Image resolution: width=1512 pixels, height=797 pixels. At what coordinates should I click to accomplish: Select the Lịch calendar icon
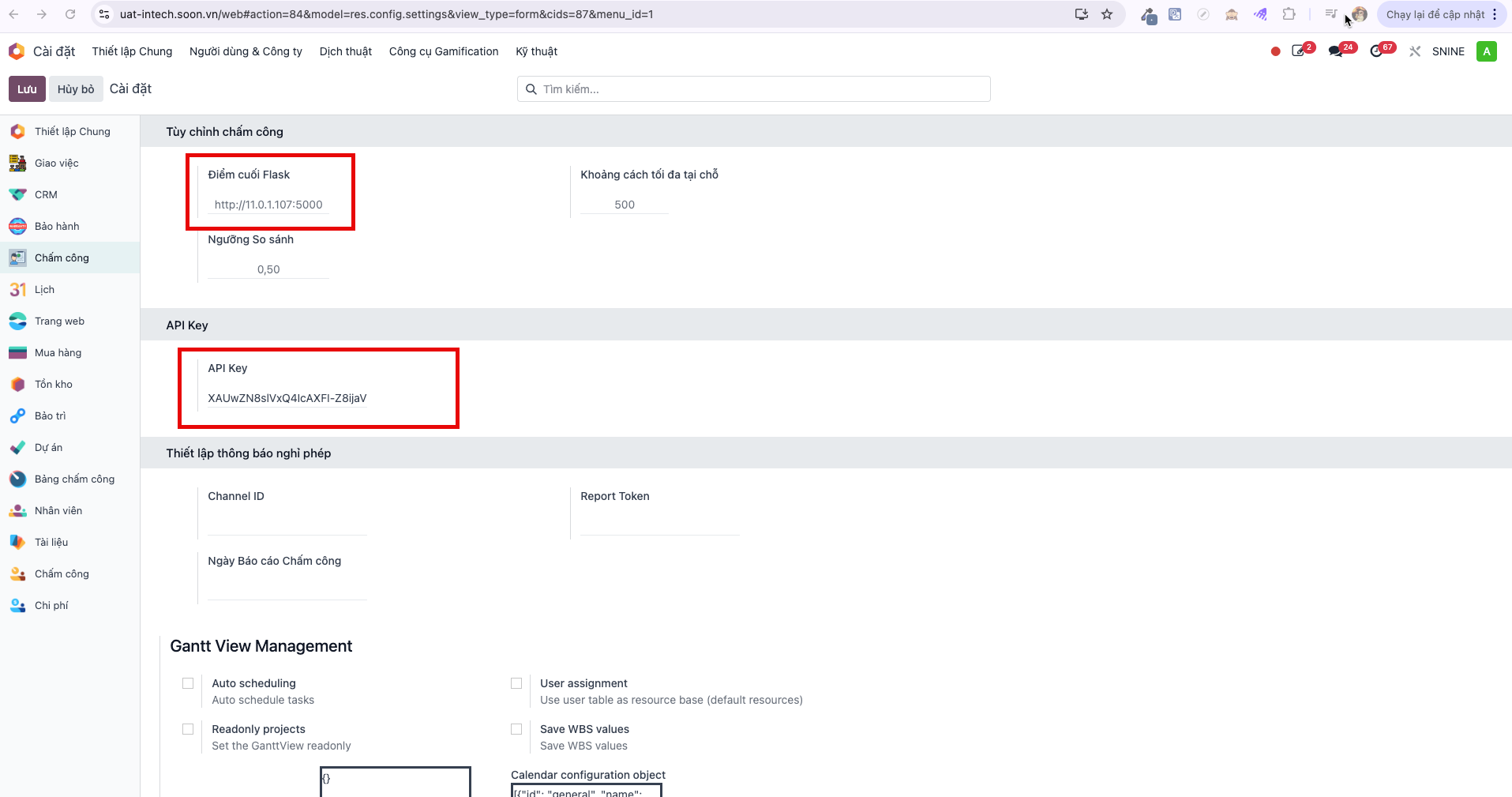(x=17, y=289)
